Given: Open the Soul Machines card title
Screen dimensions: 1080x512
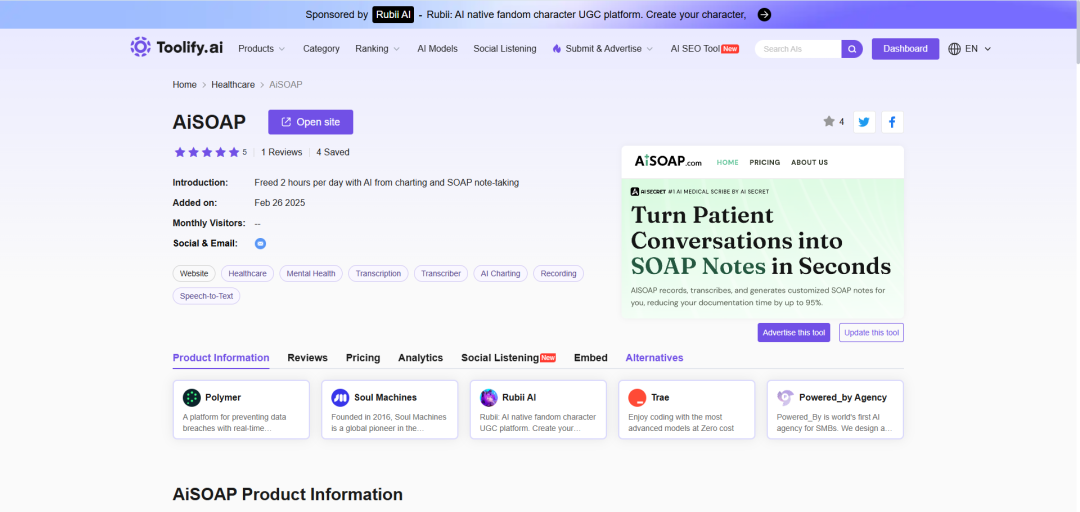Looking at the screenshot, I should click(x=386, y=398).
